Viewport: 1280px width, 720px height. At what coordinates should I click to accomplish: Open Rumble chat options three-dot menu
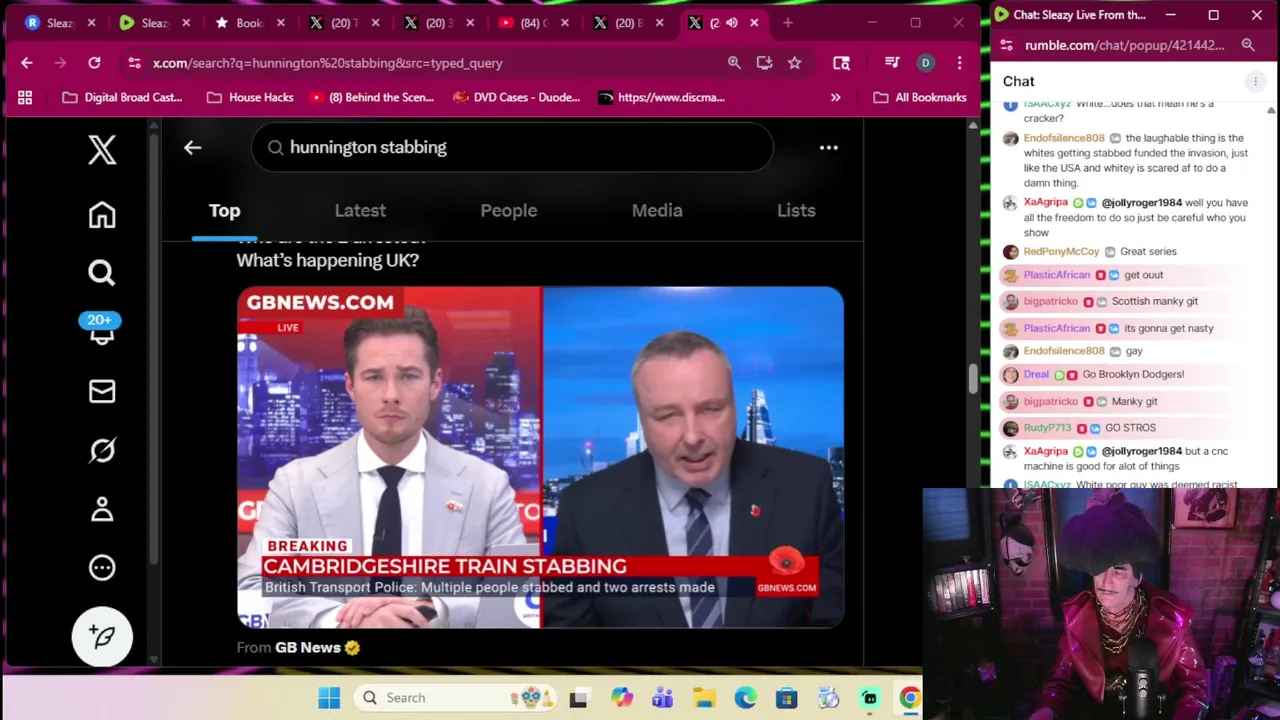tap(1255, 81)
